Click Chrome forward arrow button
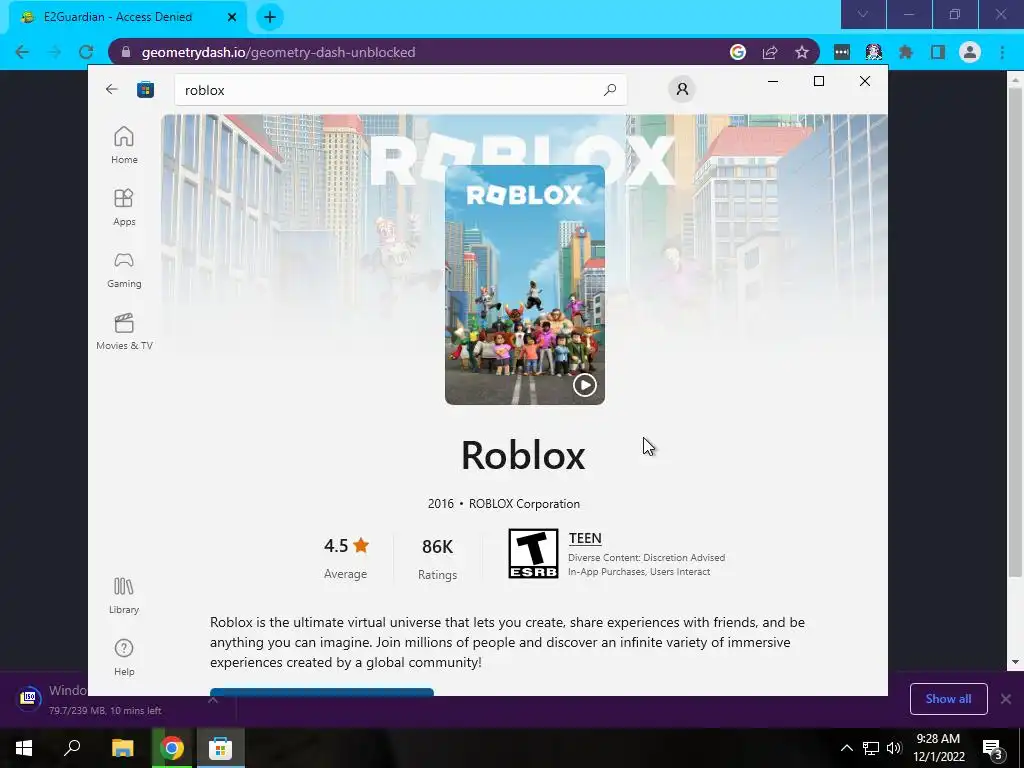 pyautogui.click(x=54, y=52)
